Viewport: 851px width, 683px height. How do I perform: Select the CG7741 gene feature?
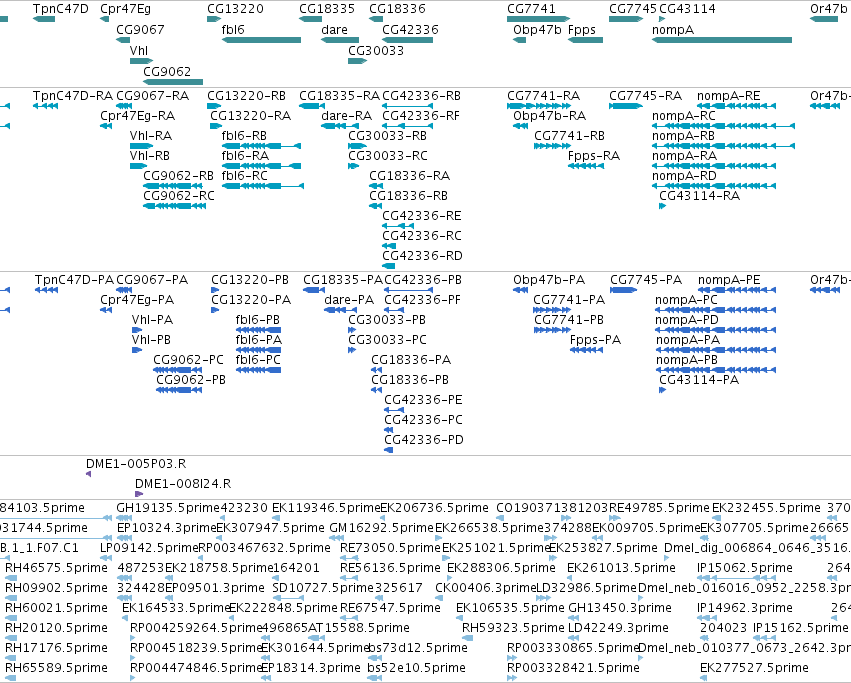coord(538,19)
